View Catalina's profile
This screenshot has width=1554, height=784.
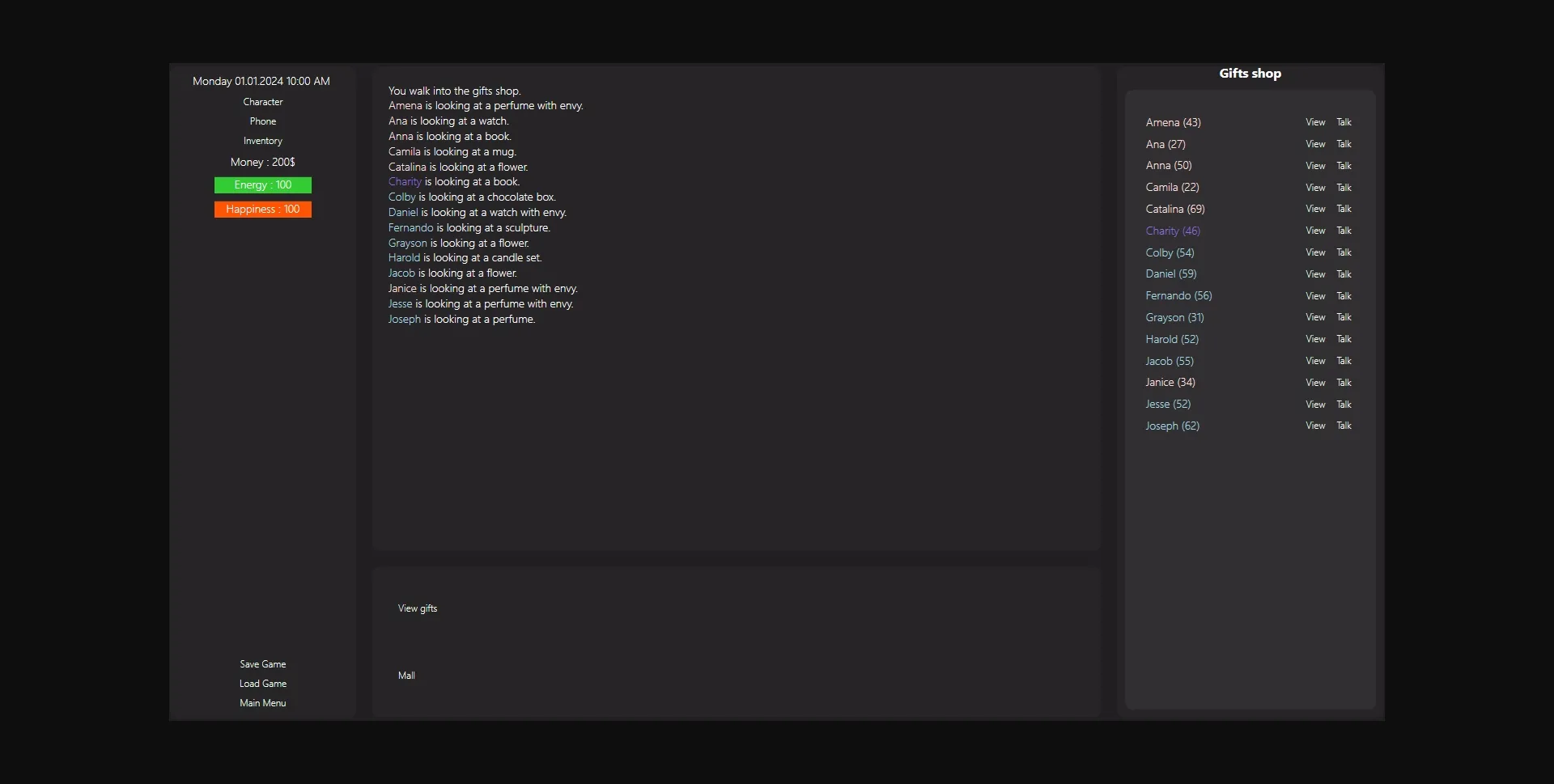click(1315, 209)
